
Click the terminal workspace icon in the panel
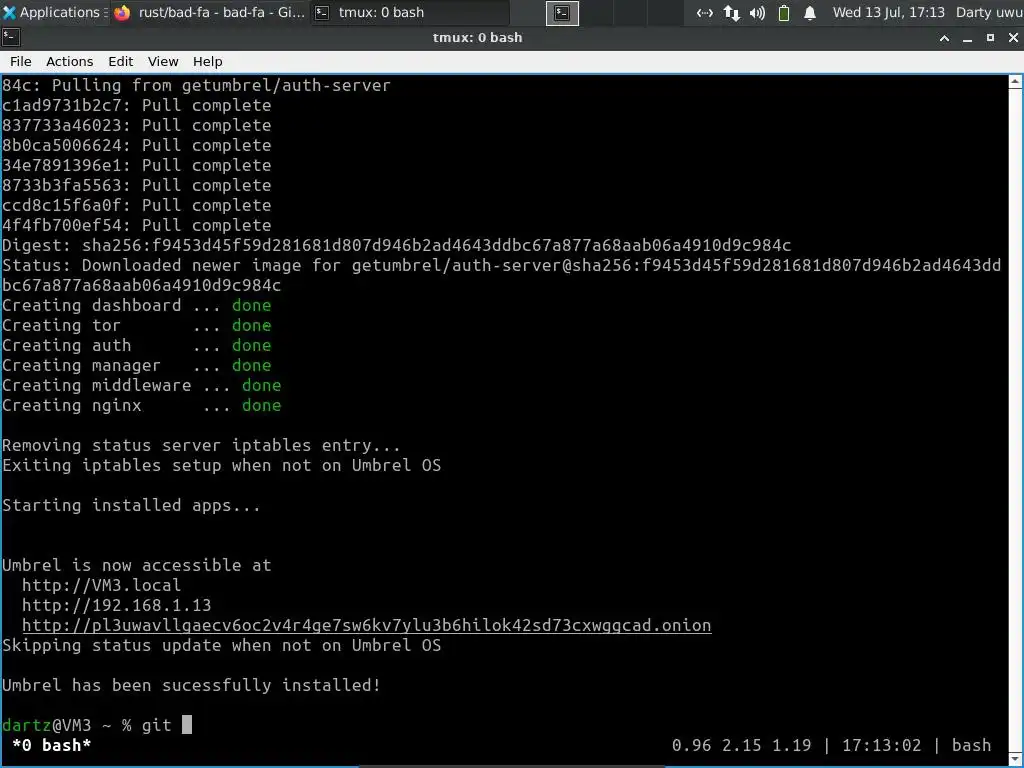(562, 13)
